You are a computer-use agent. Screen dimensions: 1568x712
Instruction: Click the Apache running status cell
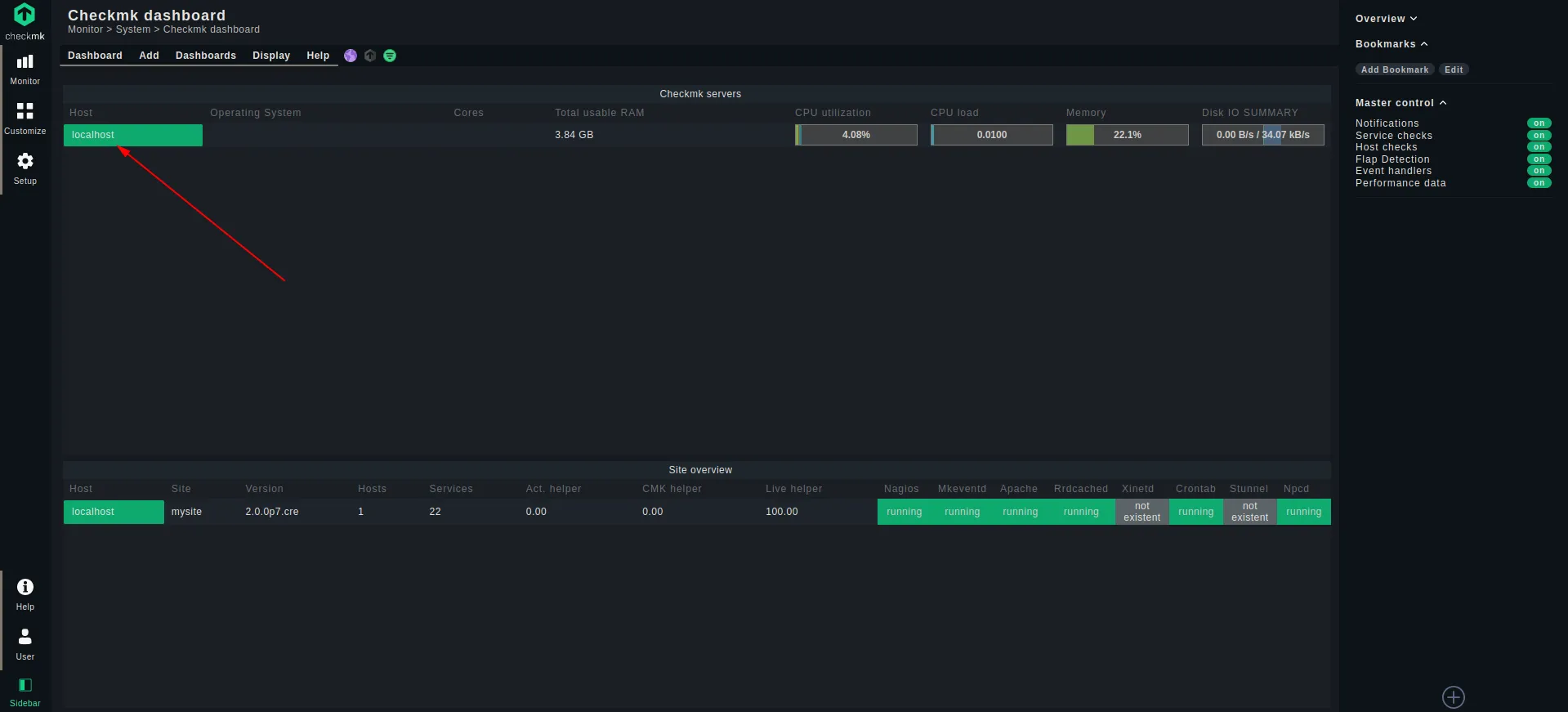click(1021, 512)
